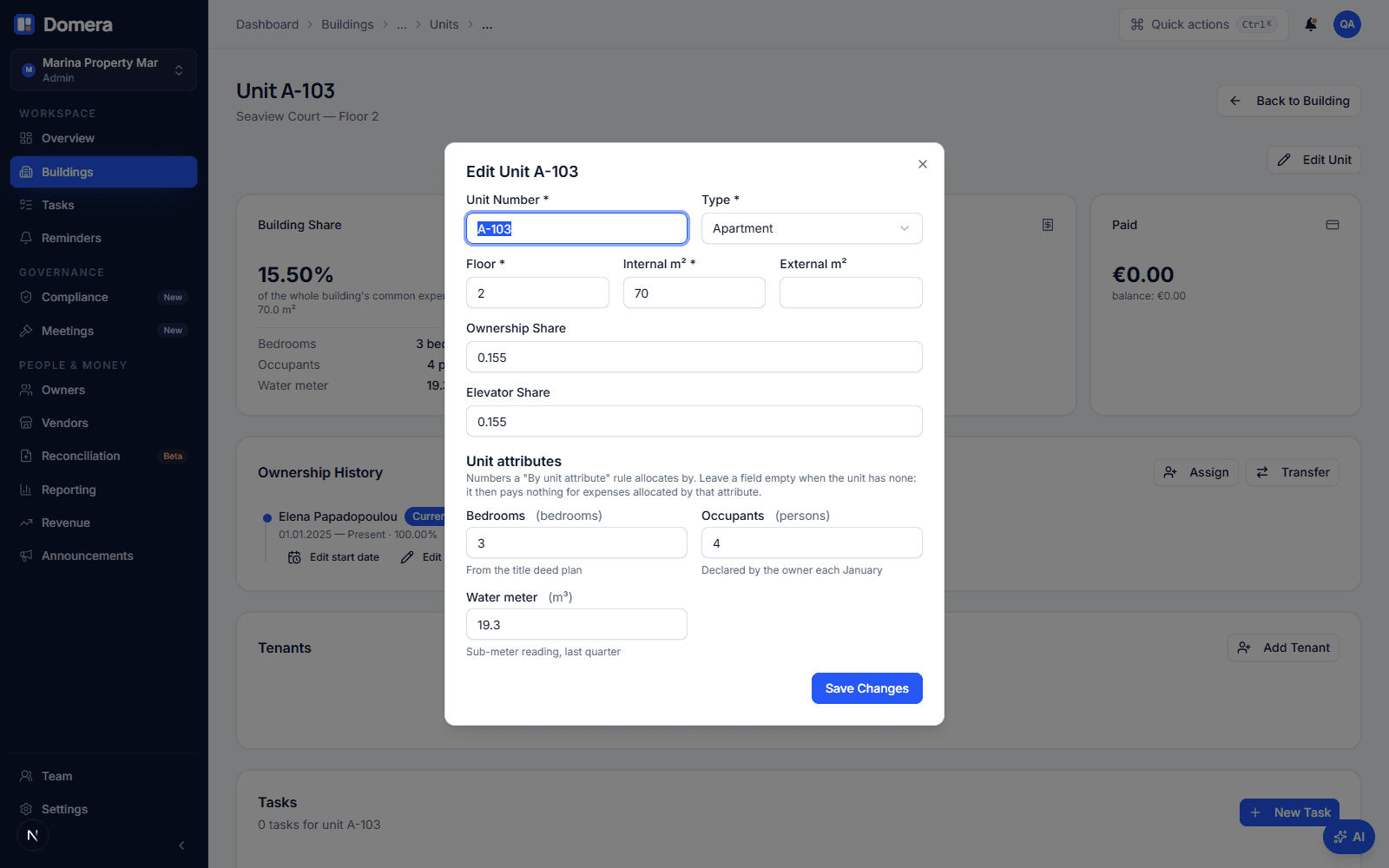Click the Domera logo icon
Viewport: 1389px width, 868px height.
pos(24,24)
